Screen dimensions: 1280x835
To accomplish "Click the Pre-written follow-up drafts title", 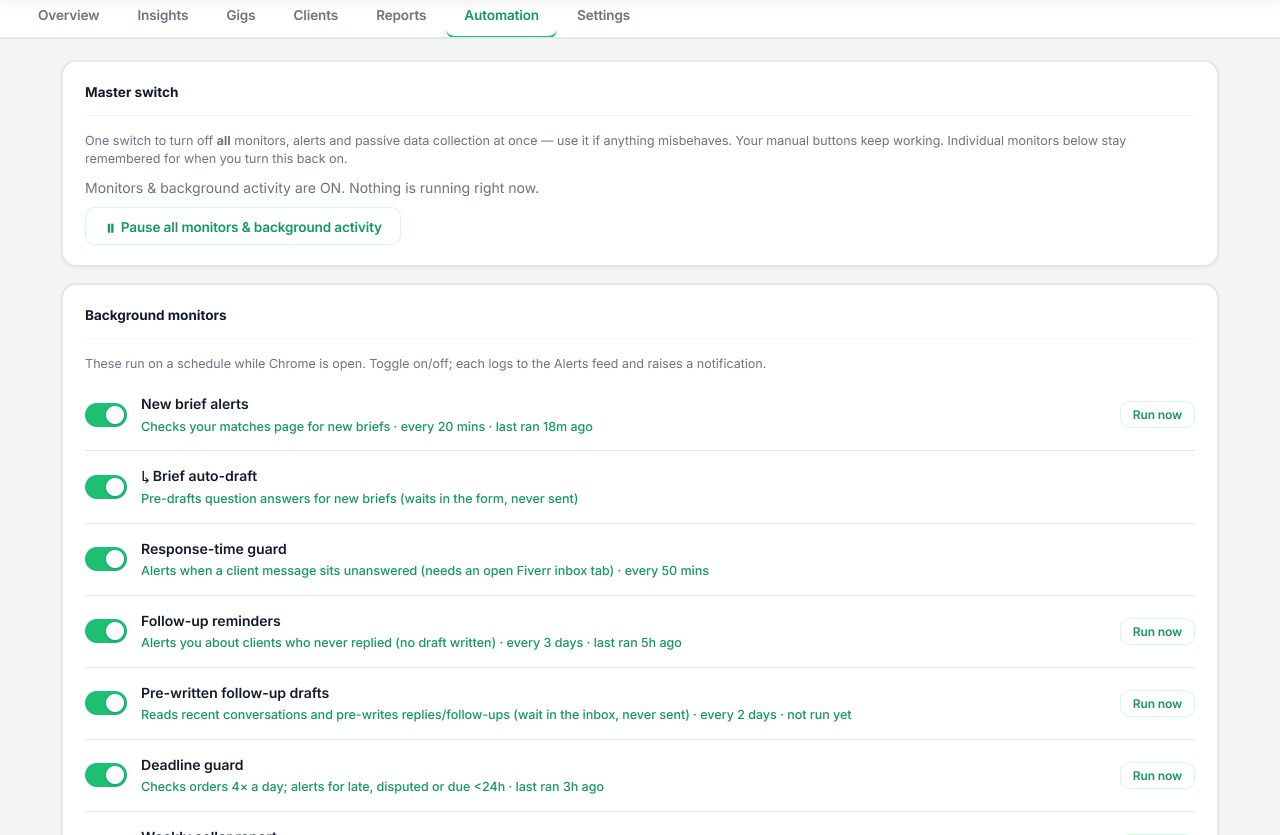I will coord(235,693).
